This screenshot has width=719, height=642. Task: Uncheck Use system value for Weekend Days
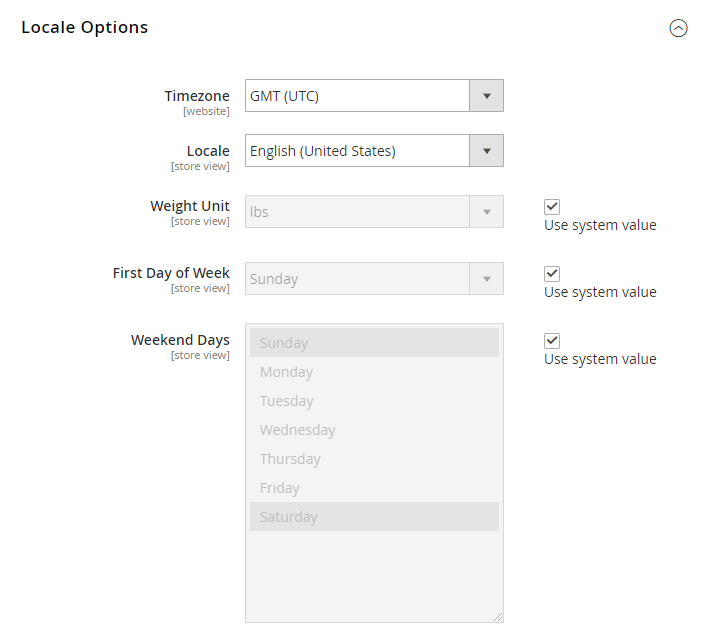click(x=552, y=341)
